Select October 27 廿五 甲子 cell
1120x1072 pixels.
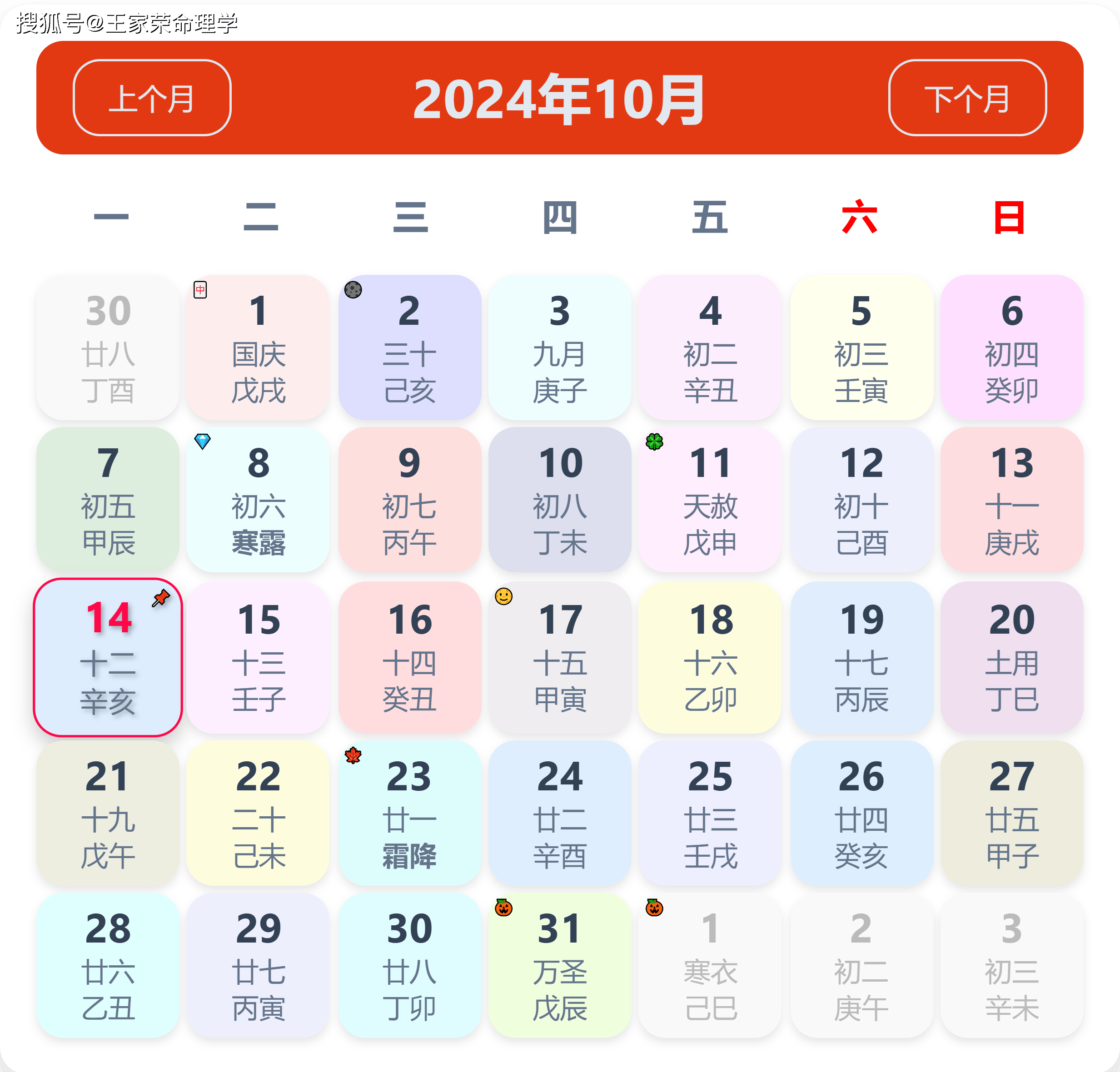[x=1012, y=813]
